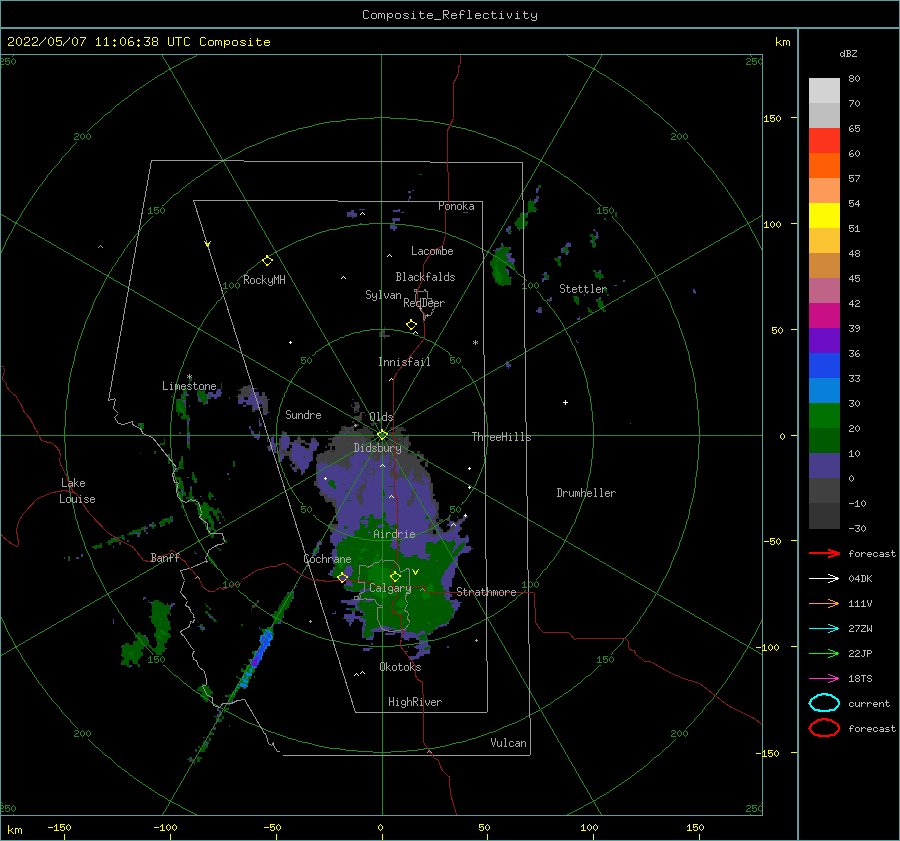Click the 39 dBZ violet legend swatch
Screen dimensions: 900x841
tap(824, 340)
